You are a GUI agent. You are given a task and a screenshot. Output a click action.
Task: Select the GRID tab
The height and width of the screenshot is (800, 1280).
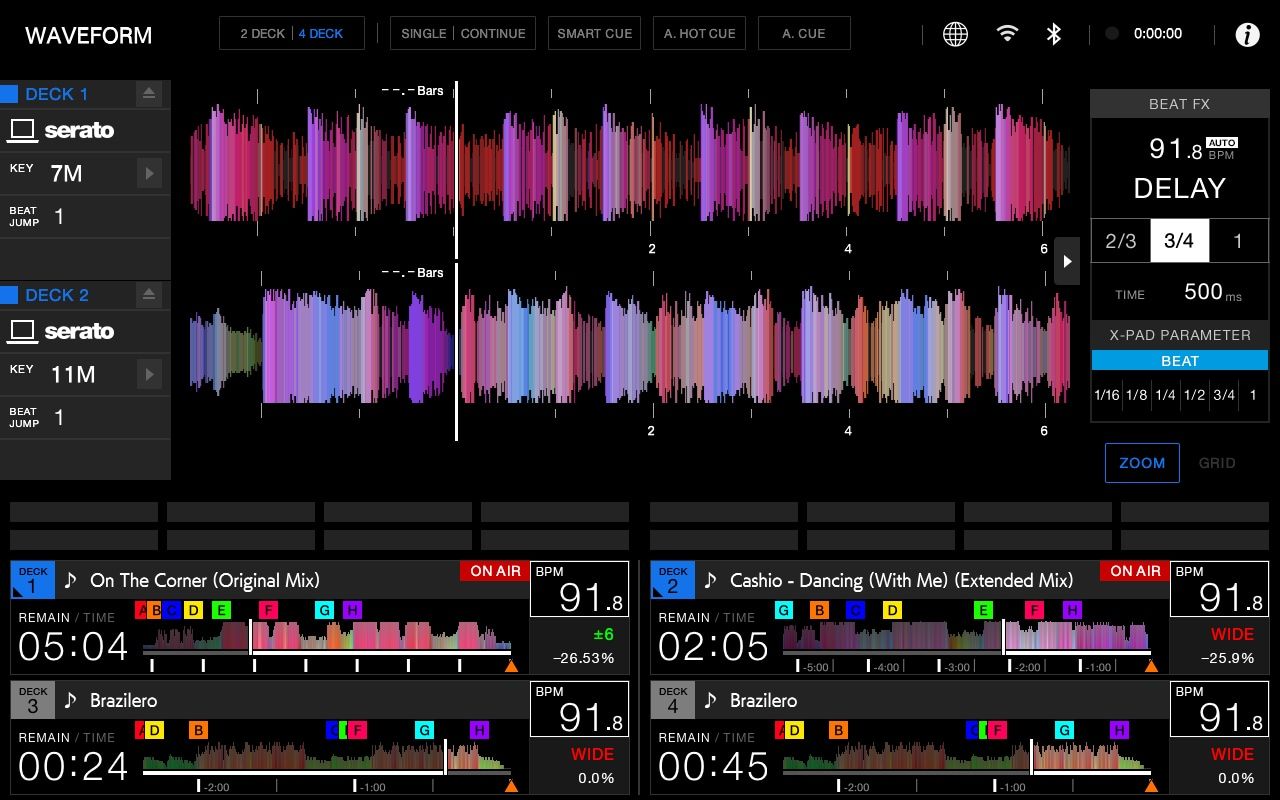pos(1217,463)
